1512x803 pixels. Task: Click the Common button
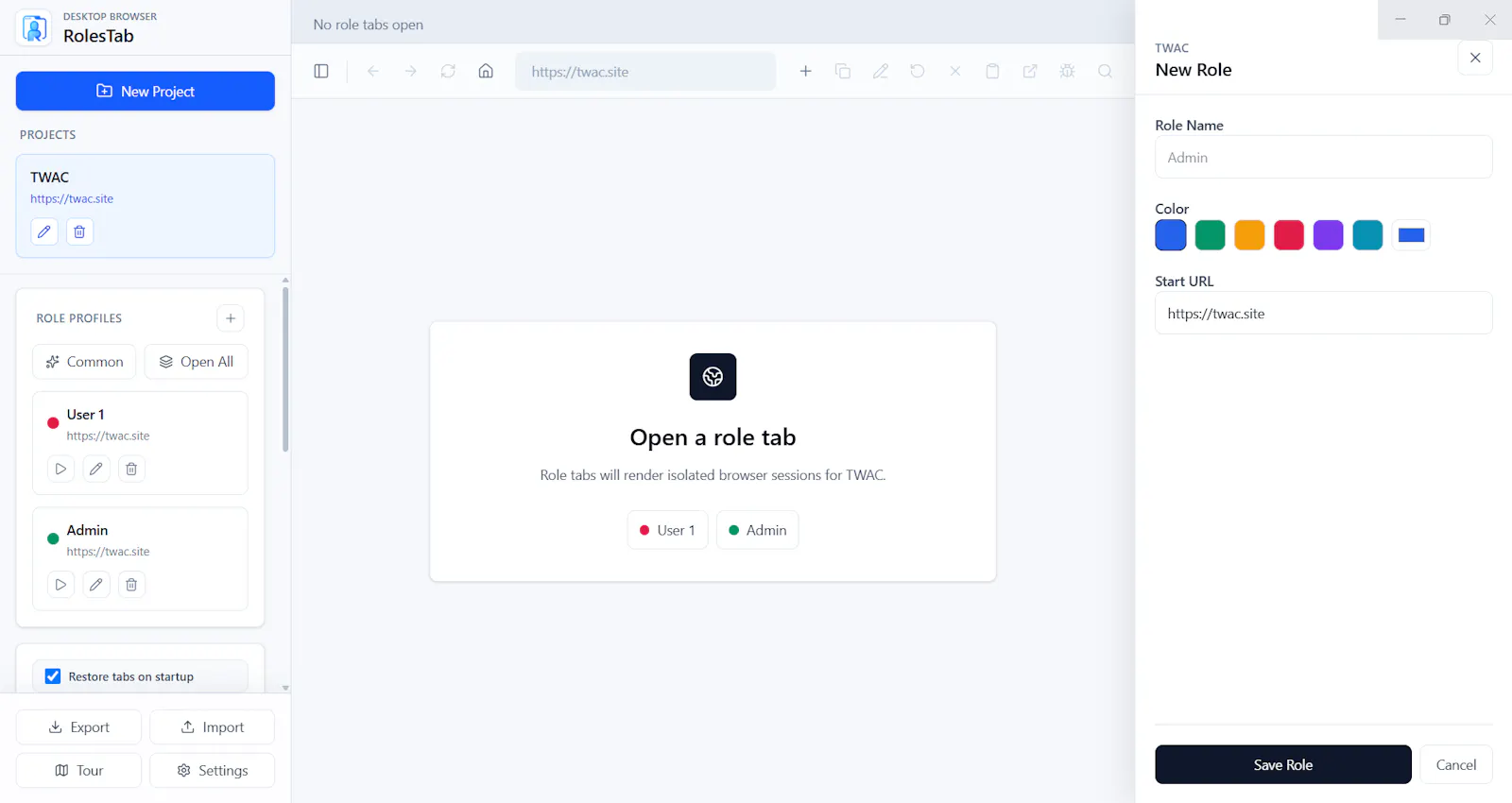84,362
